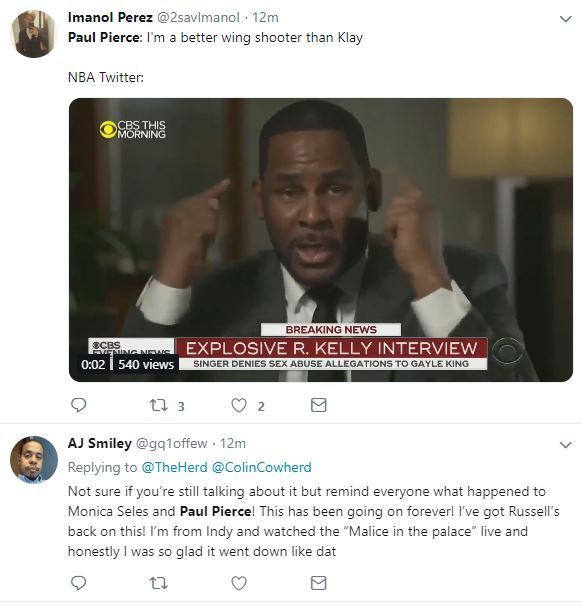
Task: Open the 12m timestamp on AJ Smiley tweet
Action: pos(233,443)
